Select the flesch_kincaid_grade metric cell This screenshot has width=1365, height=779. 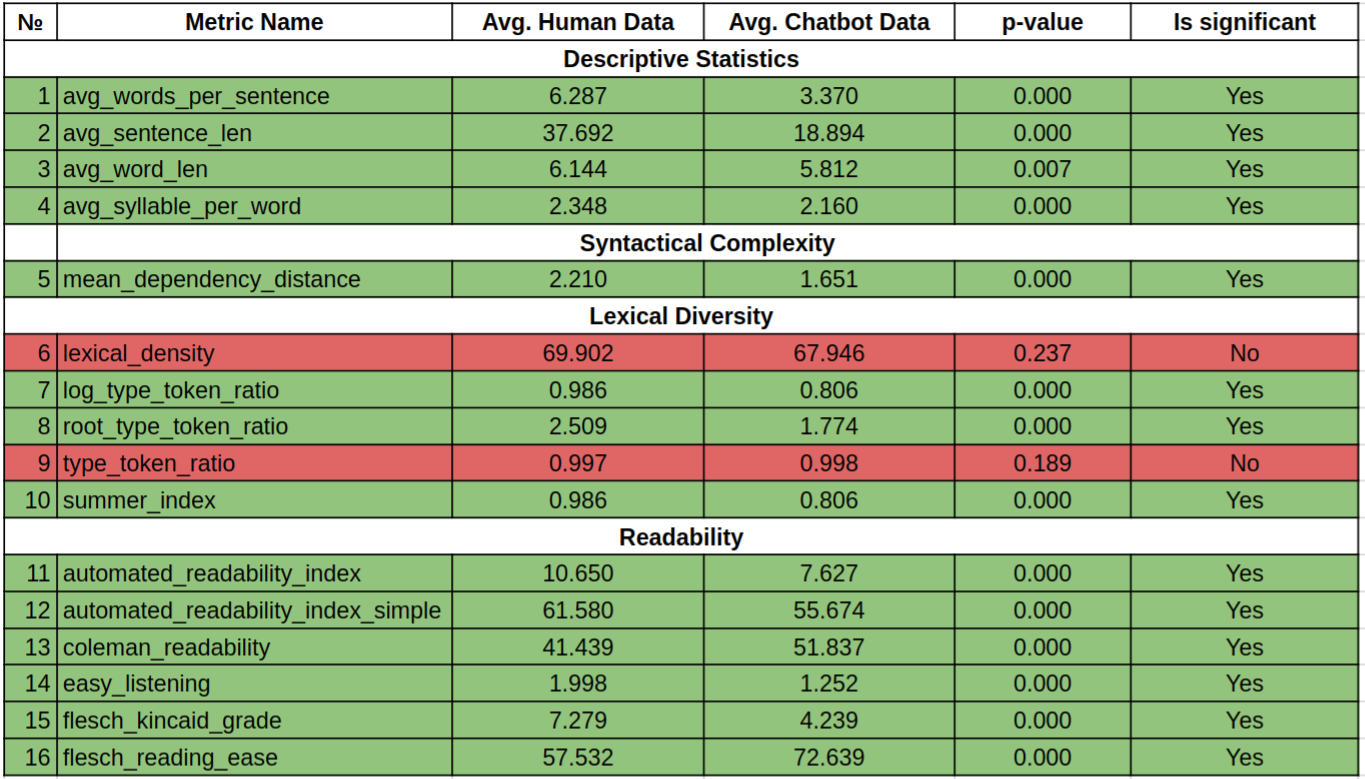click(x=172, y=720)
